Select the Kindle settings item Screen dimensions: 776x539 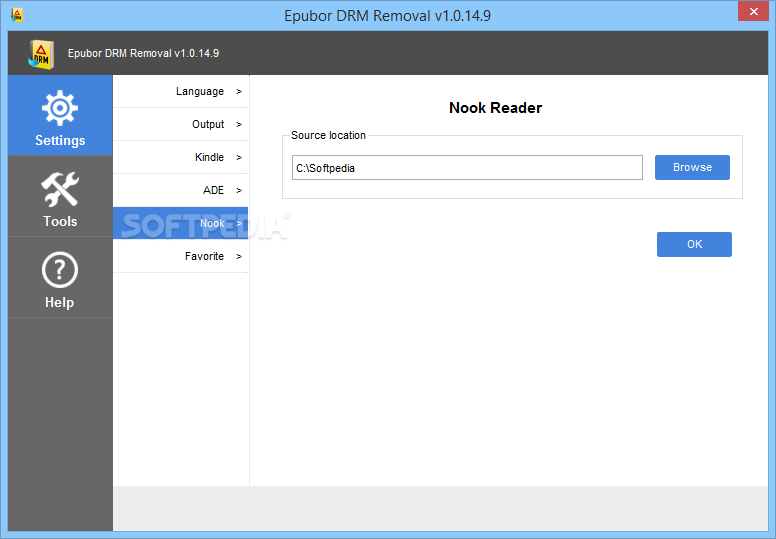(x=181, y=157)
